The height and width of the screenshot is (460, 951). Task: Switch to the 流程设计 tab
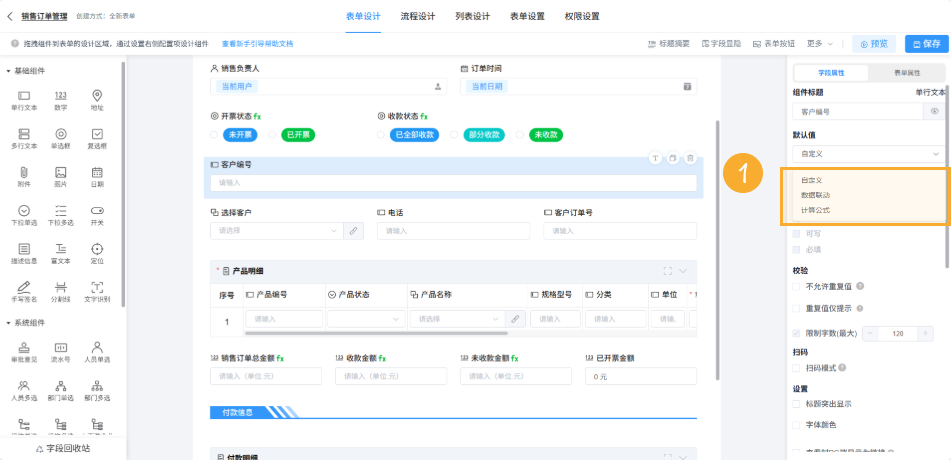(x=418, y=16)
